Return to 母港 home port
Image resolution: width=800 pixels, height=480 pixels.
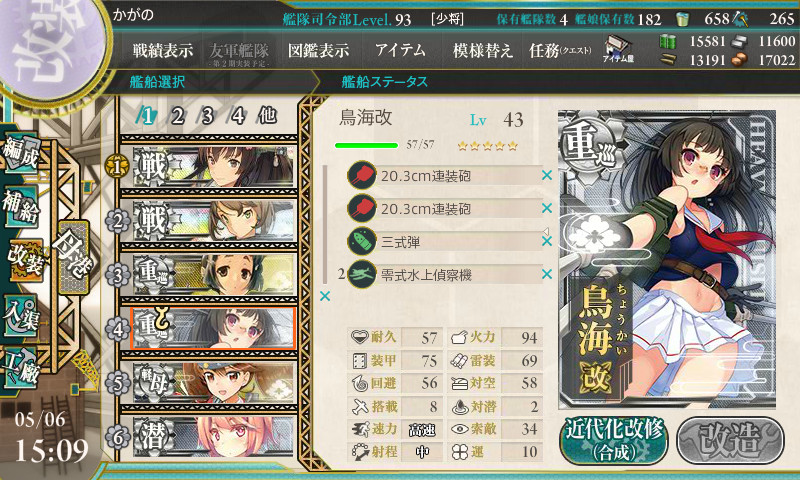(73, 257)
